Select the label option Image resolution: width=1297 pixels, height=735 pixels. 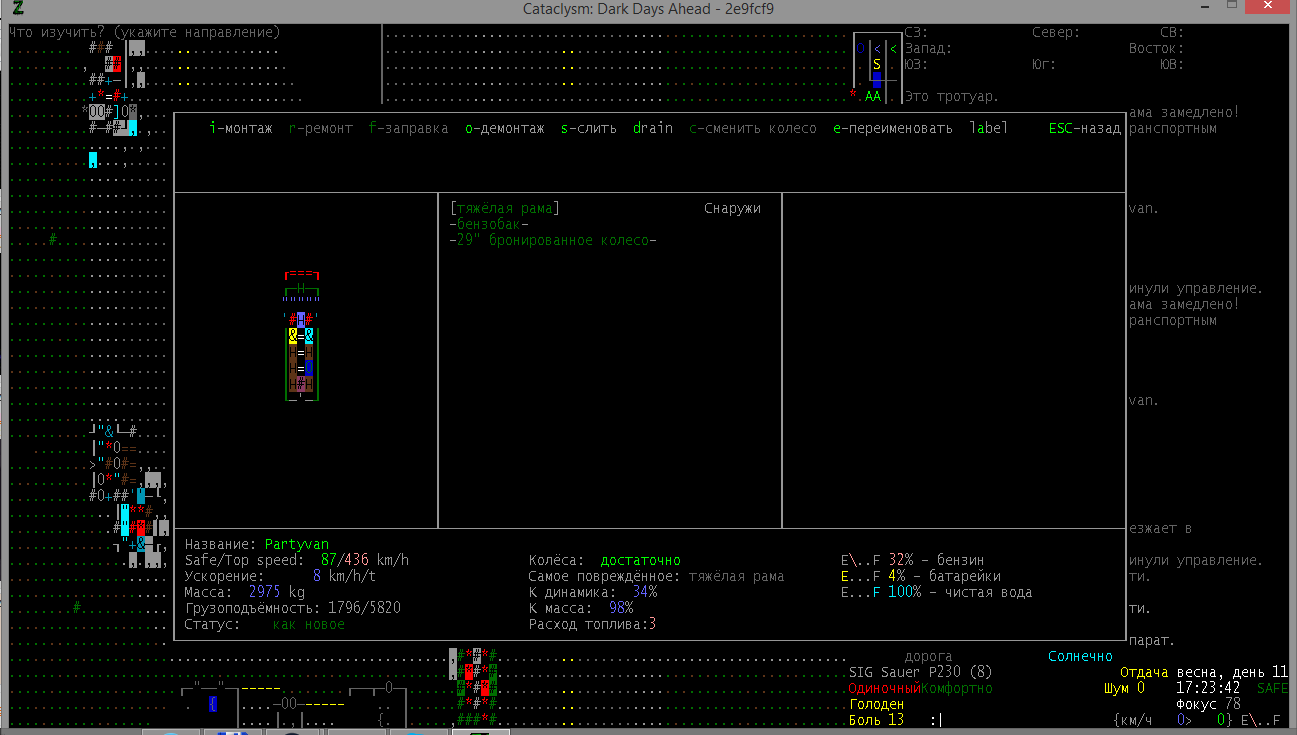(x=989, y=128)
